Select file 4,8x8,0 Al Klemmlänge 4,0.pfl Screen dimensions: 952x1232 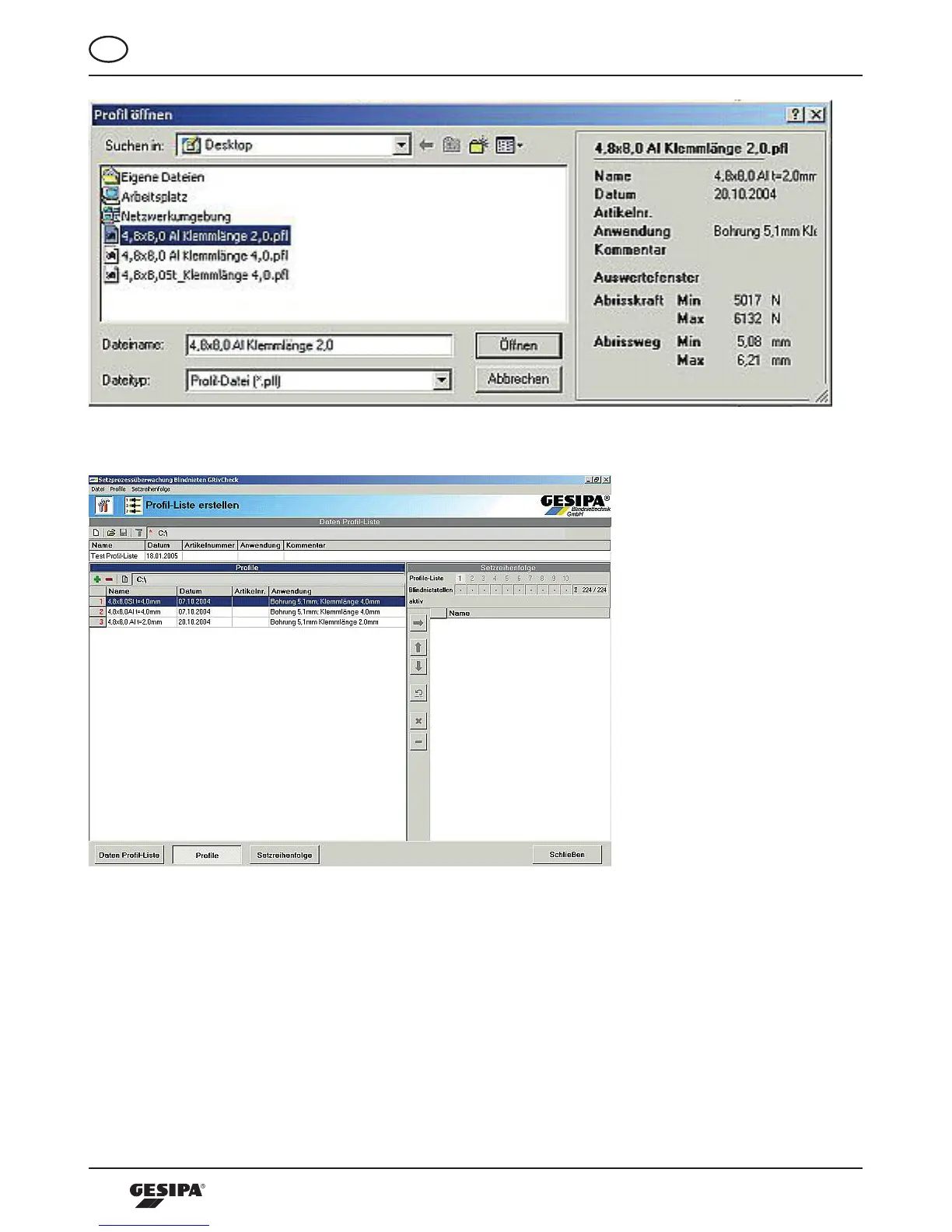197,255
